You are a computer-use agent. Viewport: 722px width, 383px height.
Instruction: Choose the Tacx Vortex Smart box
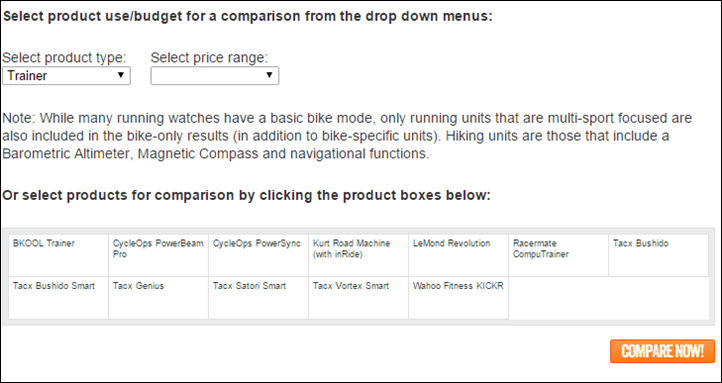pyautogui.click(x=358, y=298)
